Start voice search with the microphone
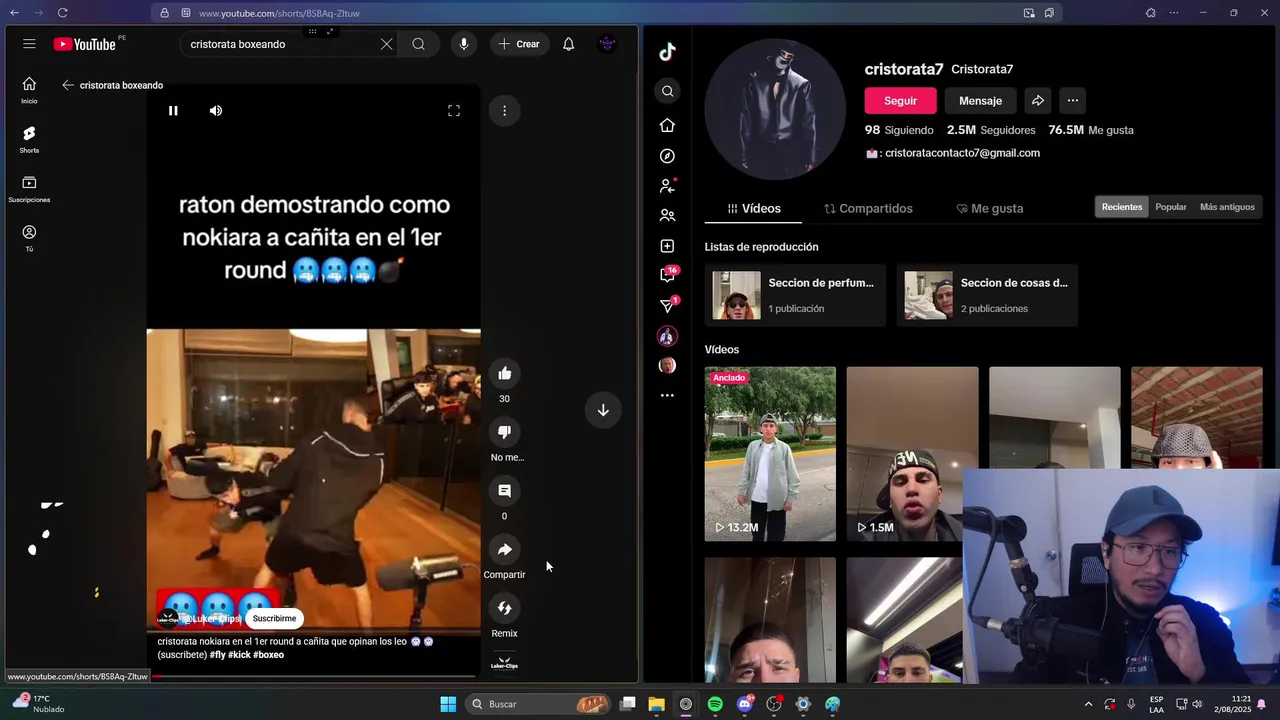Viewport: 1280px width, 720px height. (x=463, y=44)
